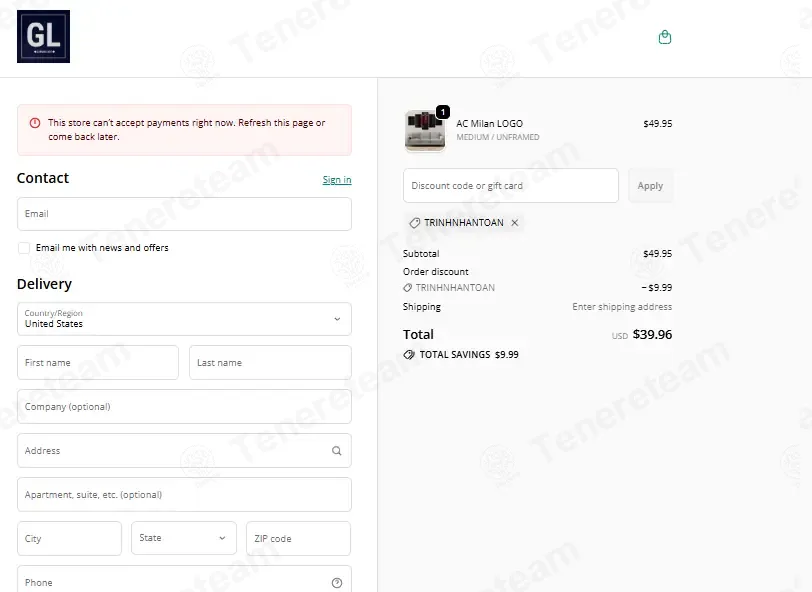
Task: Click the address search magnifier icon
Action: [x=337, y=451]
